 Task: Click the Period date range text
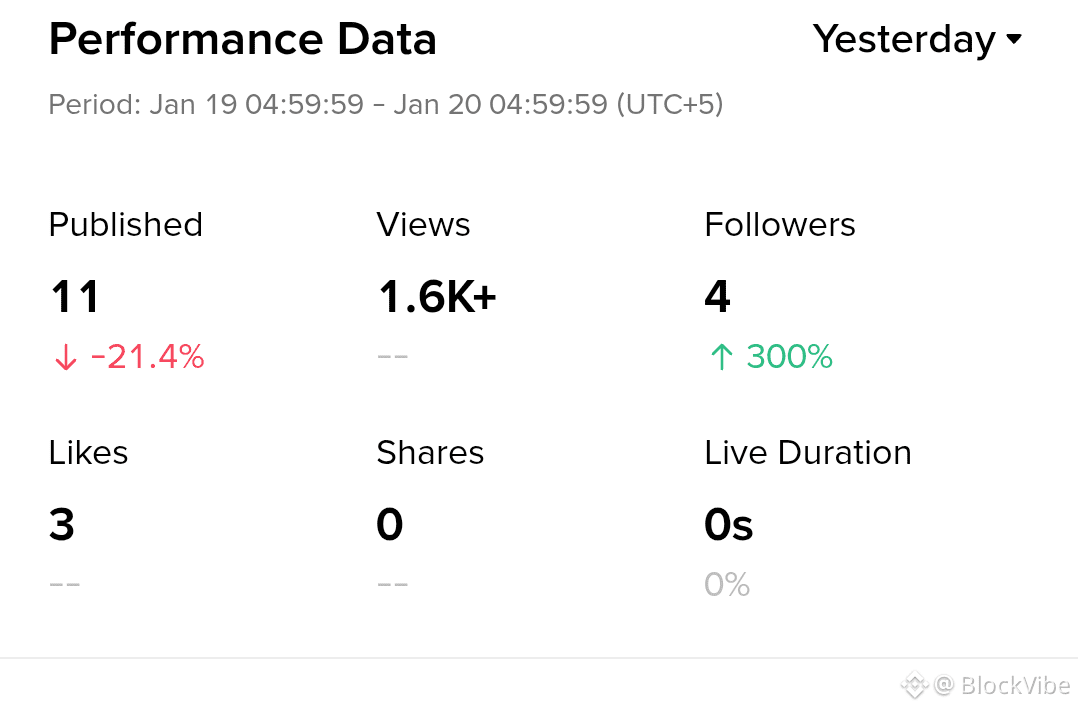tap(385, 104)
